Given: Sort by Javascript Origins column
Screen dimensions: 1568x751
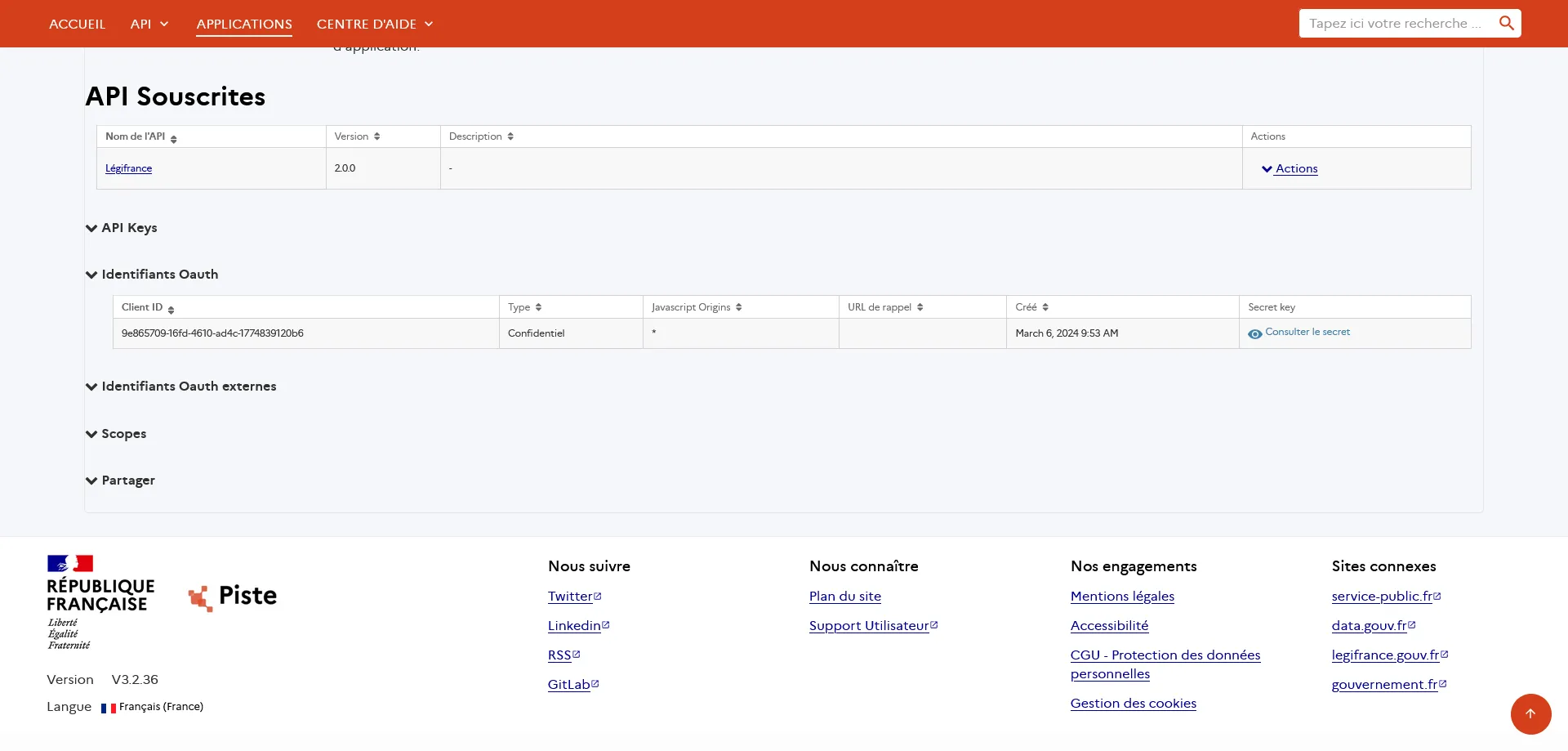Looking at the screenshot, I should point(738,307).
